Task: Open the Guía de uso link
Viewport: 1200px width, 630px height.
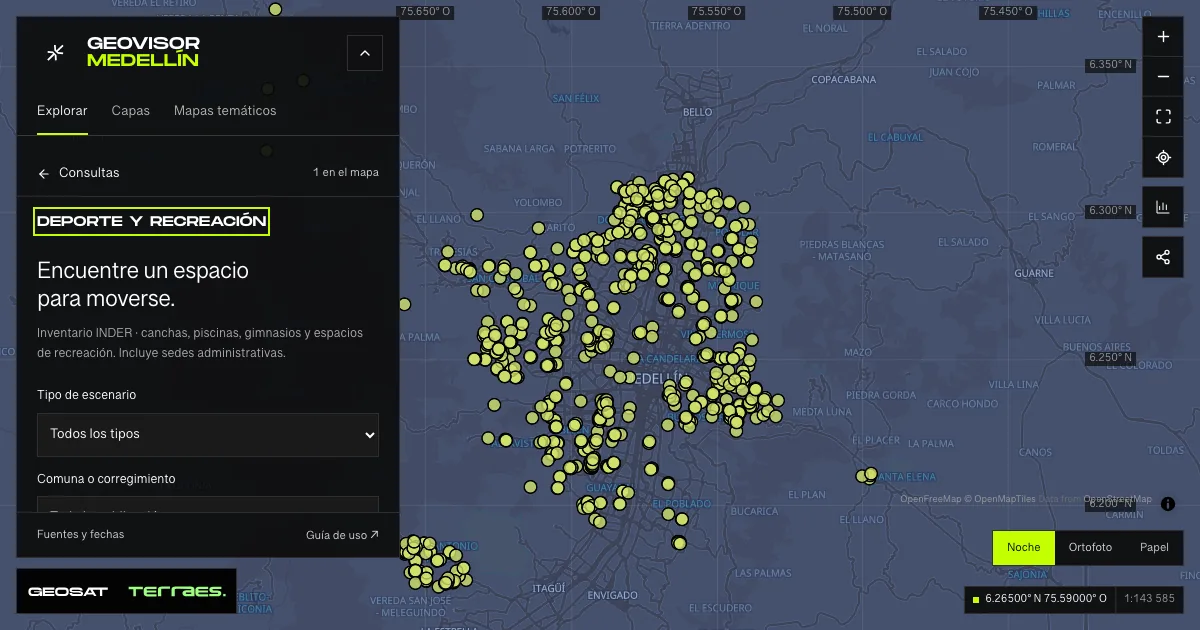Action: [342, 535]
